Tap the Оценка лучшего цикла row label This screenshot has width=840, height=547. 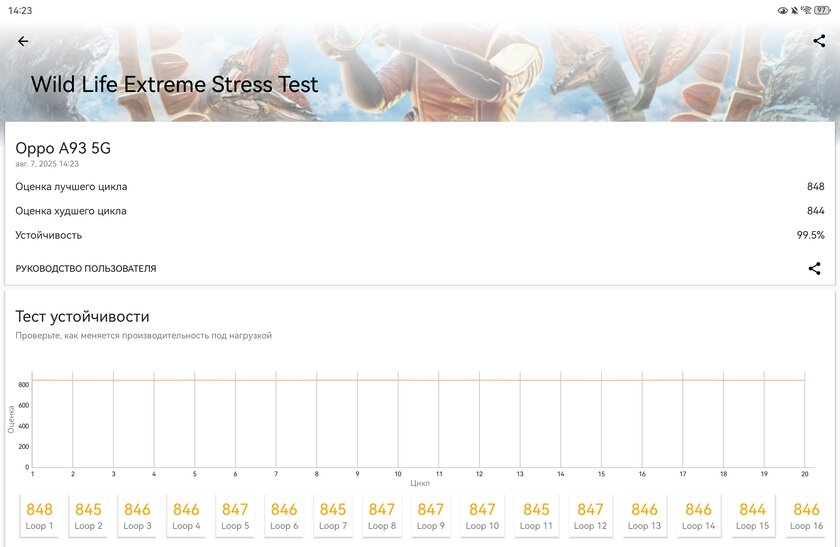click(71, 186)
